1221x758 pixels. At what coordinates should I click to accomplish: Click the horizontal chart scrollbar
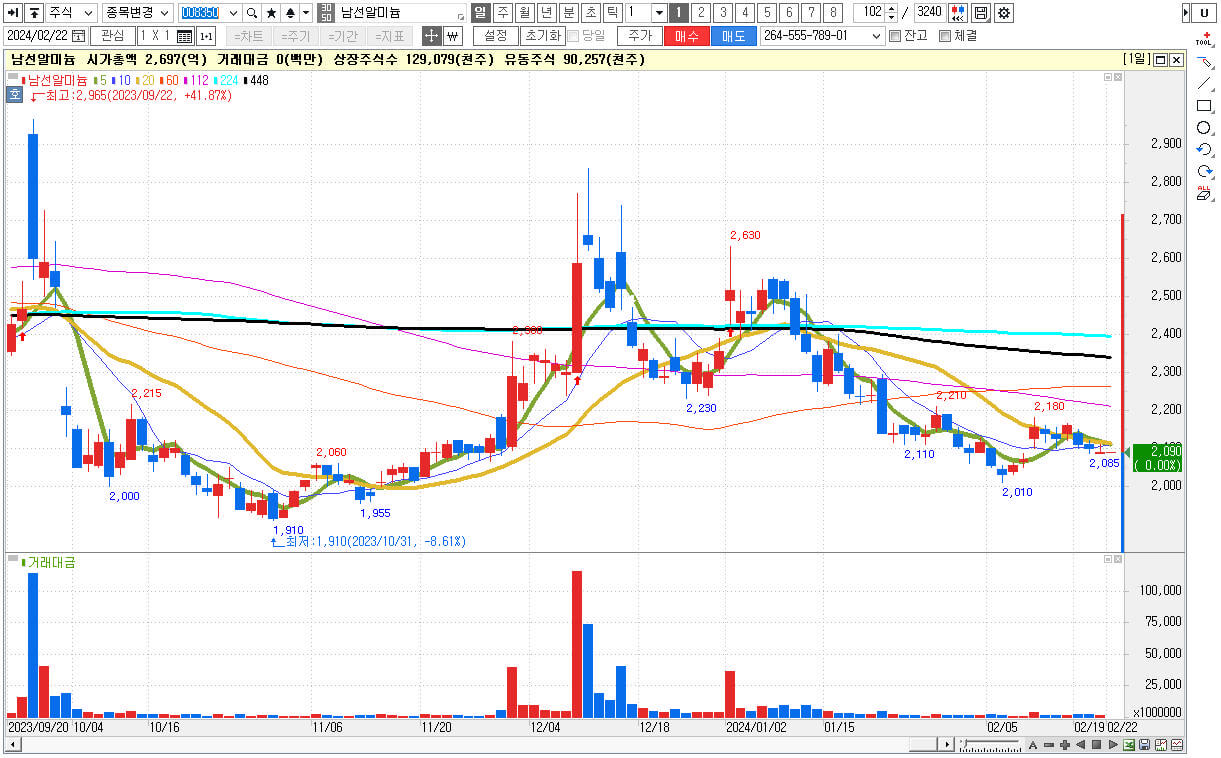480,745
